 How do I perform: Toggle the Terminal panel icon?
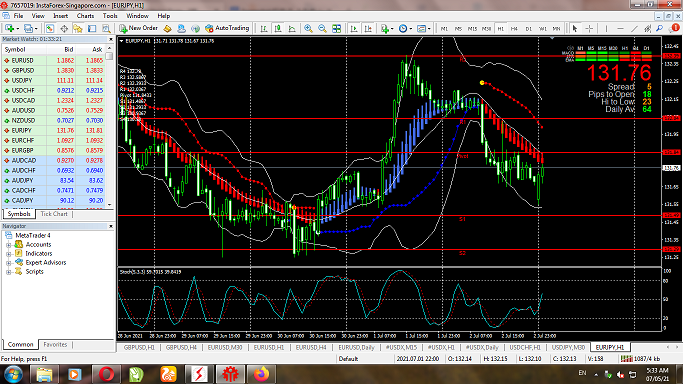click(x=92, y=28)
